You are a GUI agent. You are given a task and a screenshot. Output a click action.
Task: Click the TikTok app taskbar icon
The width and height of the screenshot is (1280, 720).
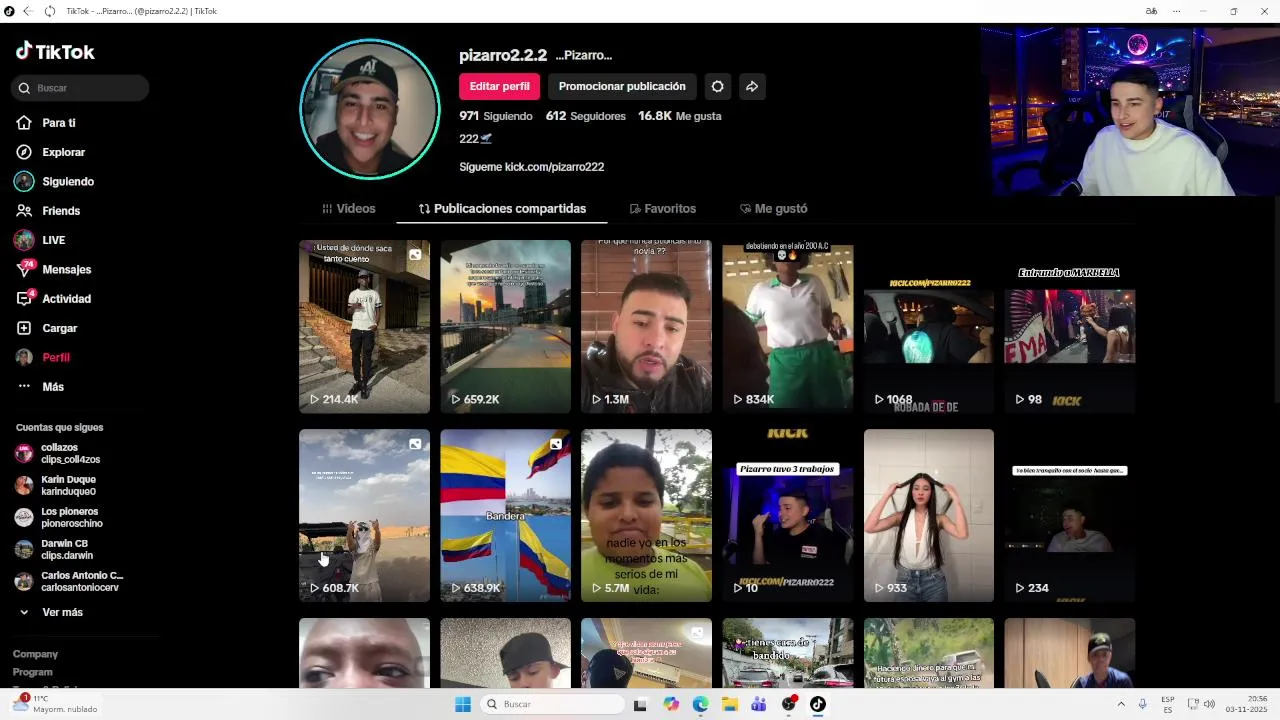coord(818,704)
